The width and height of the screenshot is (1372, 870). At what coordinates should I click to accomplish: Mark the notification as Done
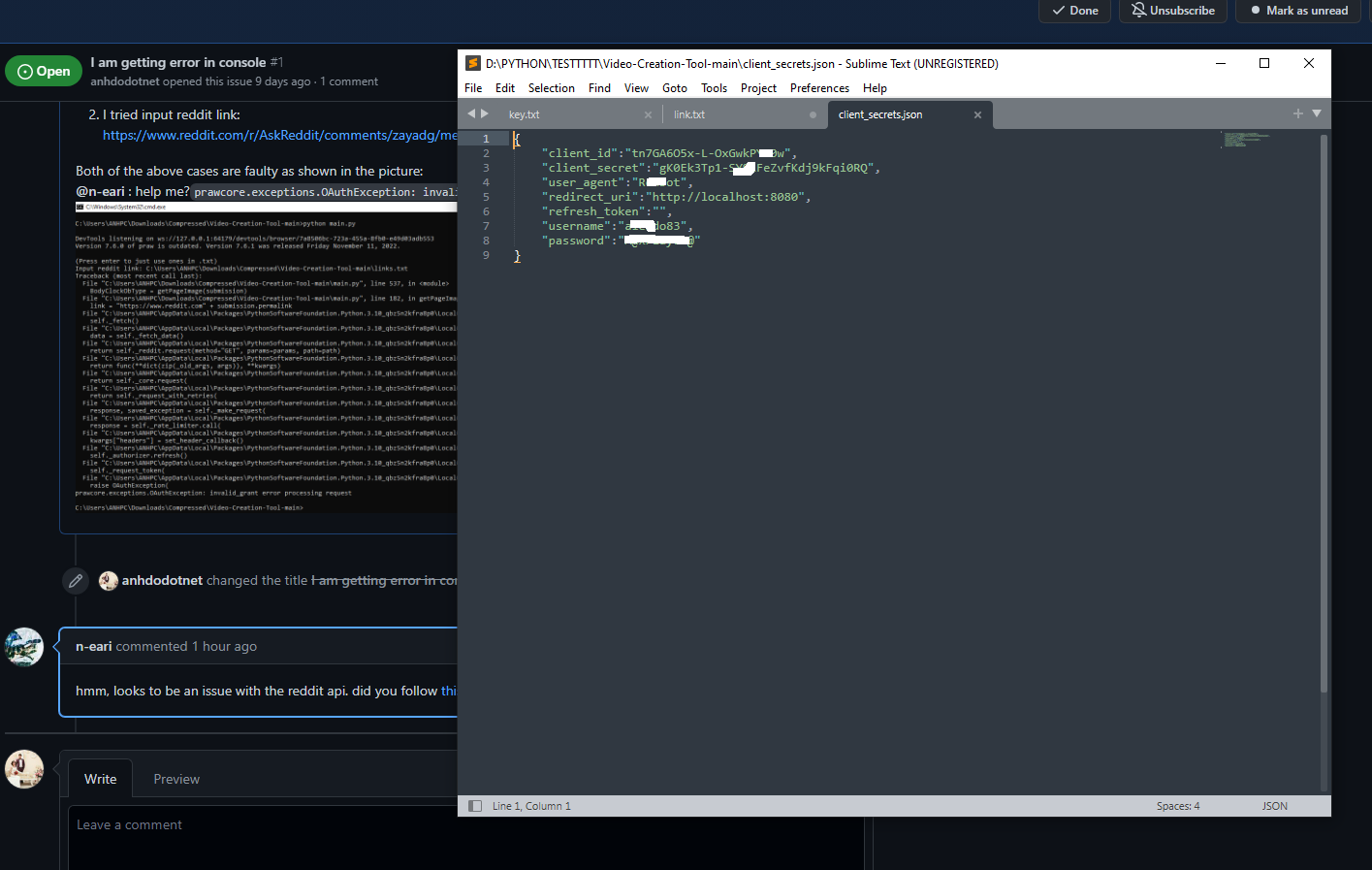click(1075, 11)
